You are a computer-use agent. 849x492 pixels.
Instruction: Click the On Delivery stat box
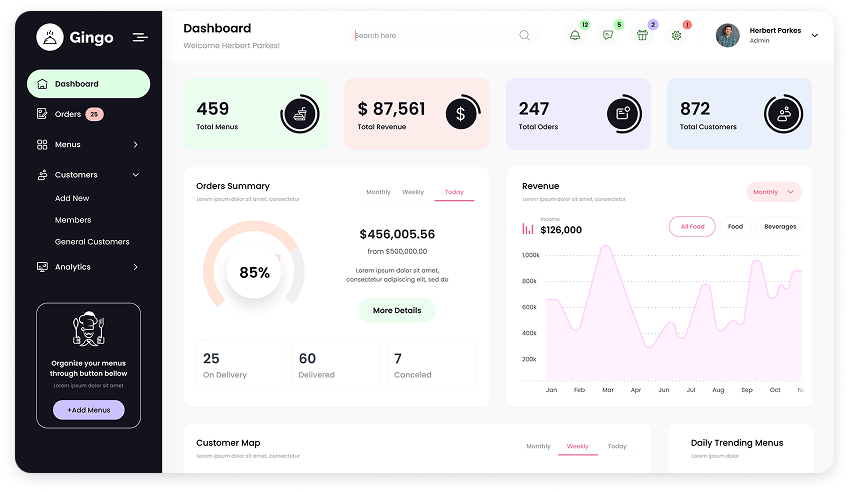[240, 363]
